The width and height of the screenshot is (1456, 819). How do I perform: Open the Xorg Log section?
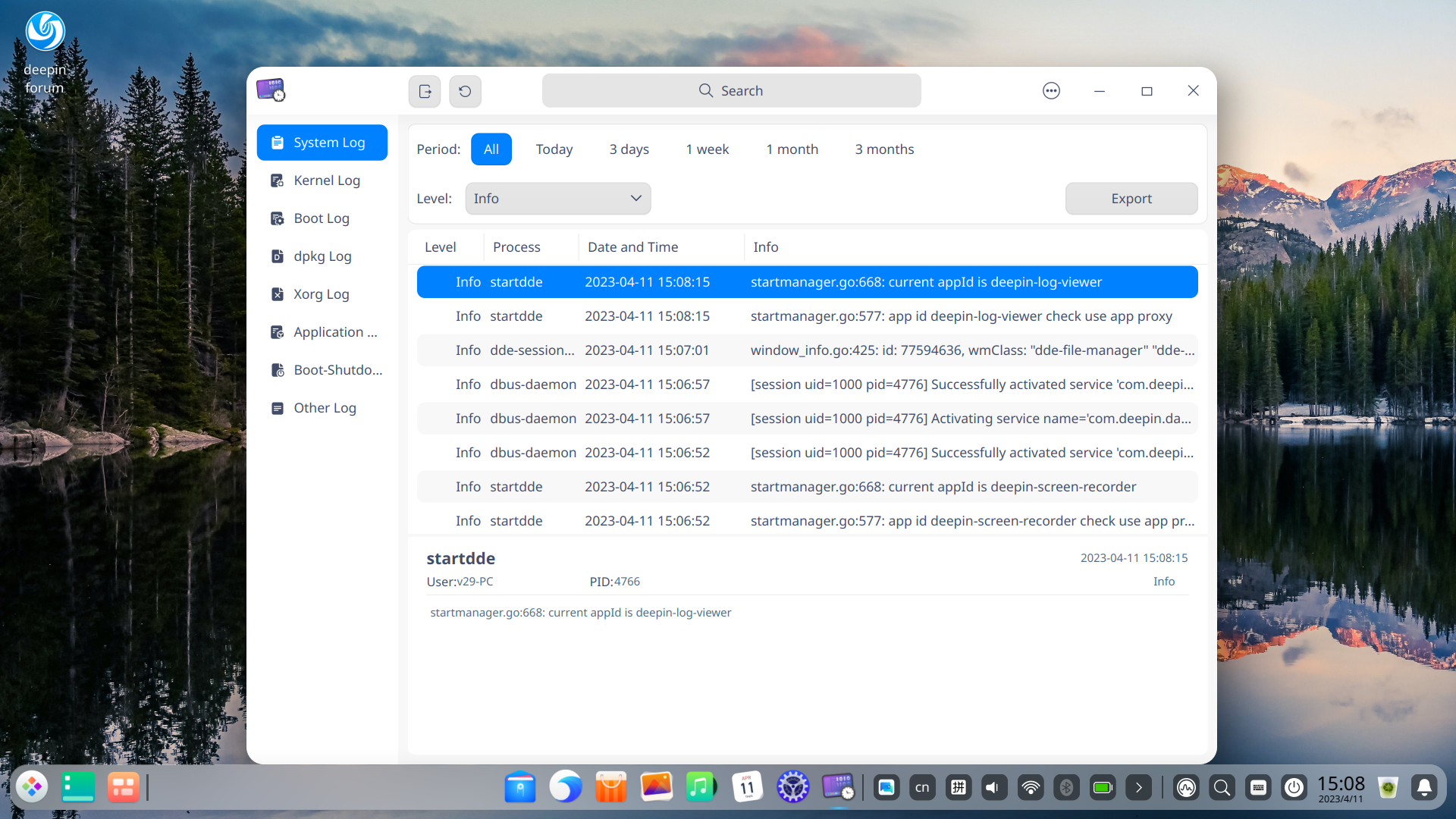321,294
